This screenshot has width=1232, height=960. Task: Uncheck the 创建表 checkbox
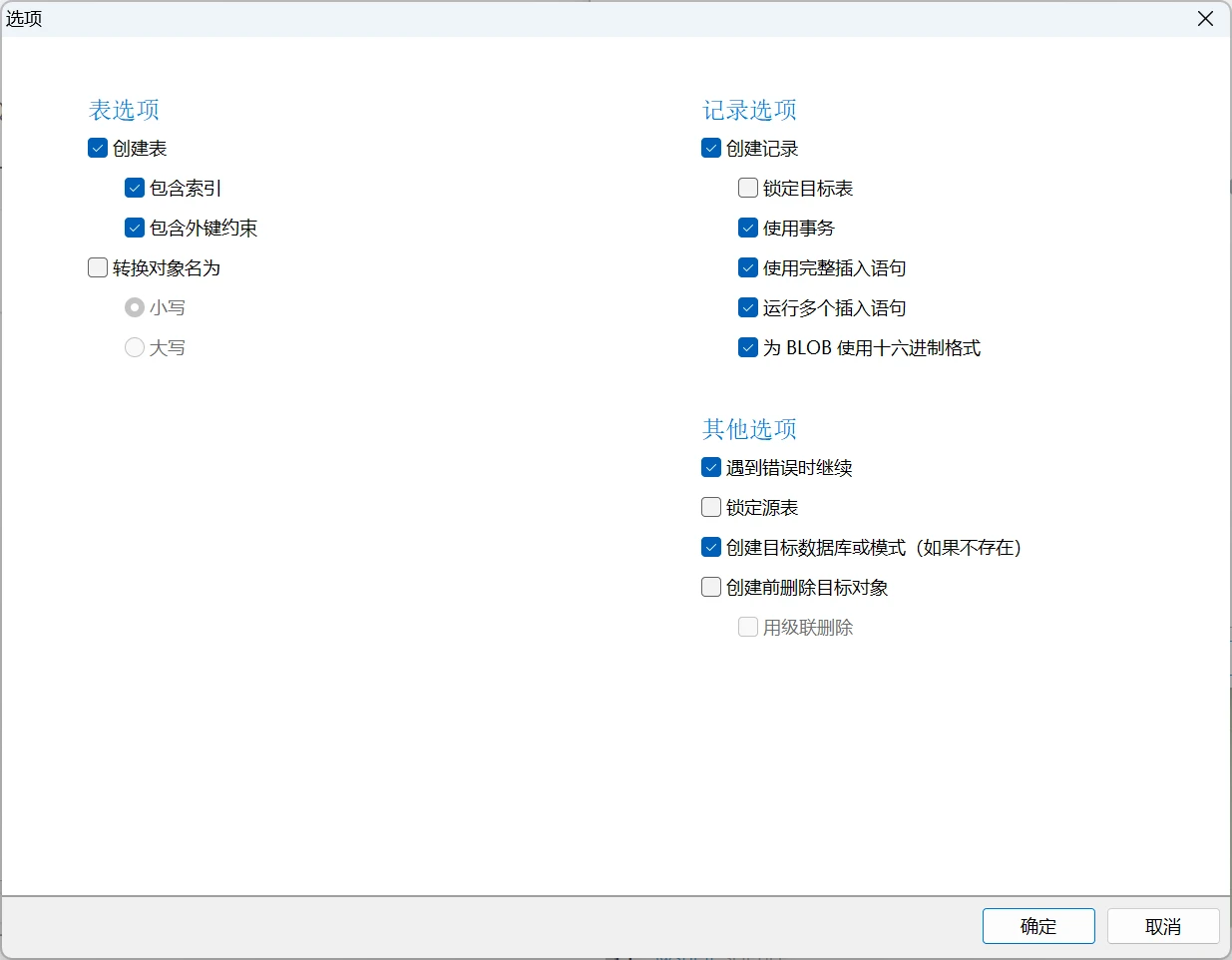click(98, 149)
